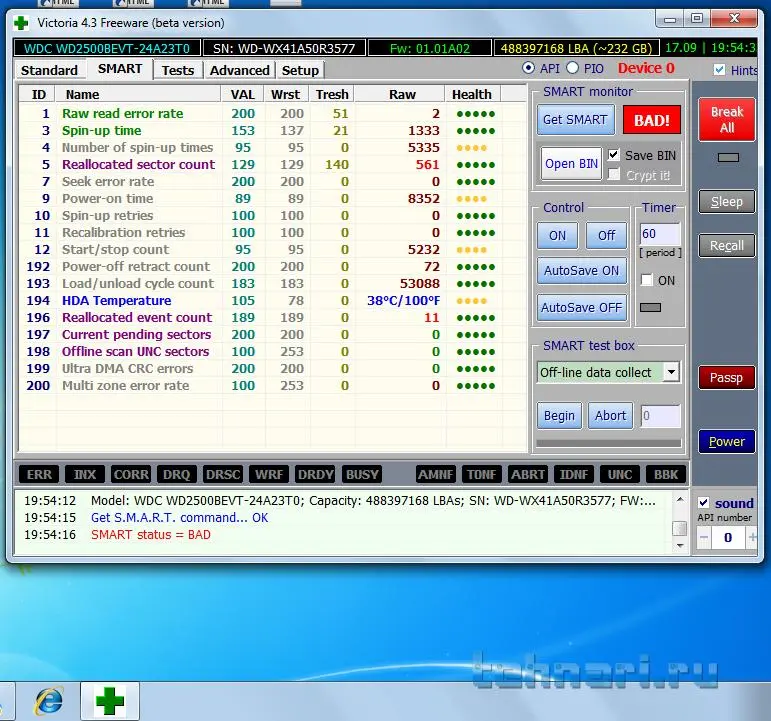
Task: Click the drive model WDC WD2500BEVT-24A23T0 field
Action: point(107,48)
